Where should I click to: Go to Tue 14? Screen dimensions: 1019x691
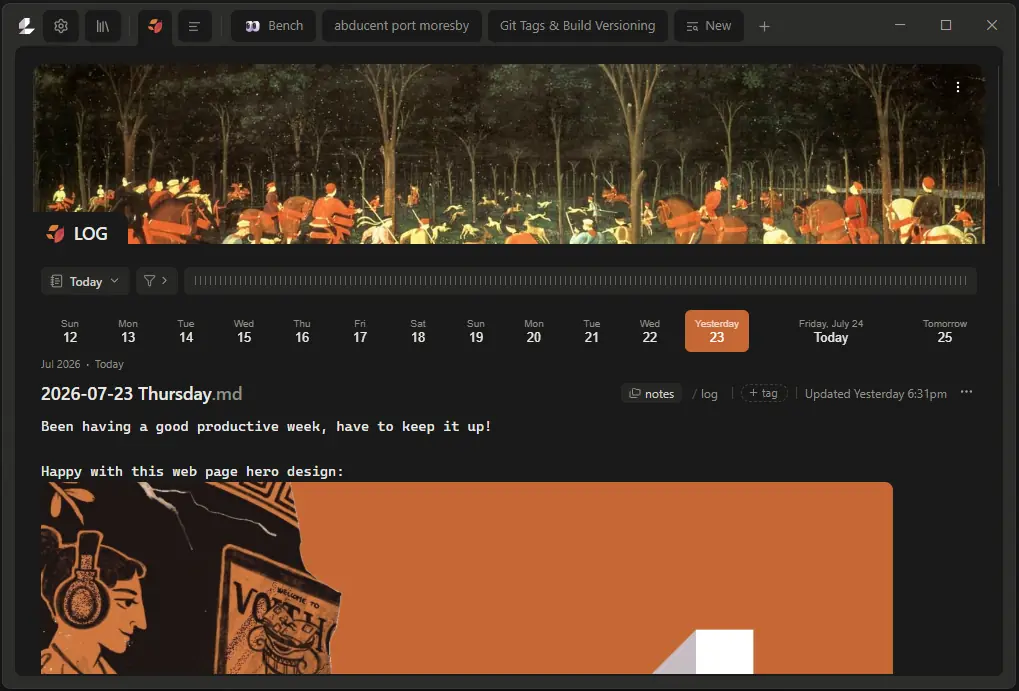[186, 331]
